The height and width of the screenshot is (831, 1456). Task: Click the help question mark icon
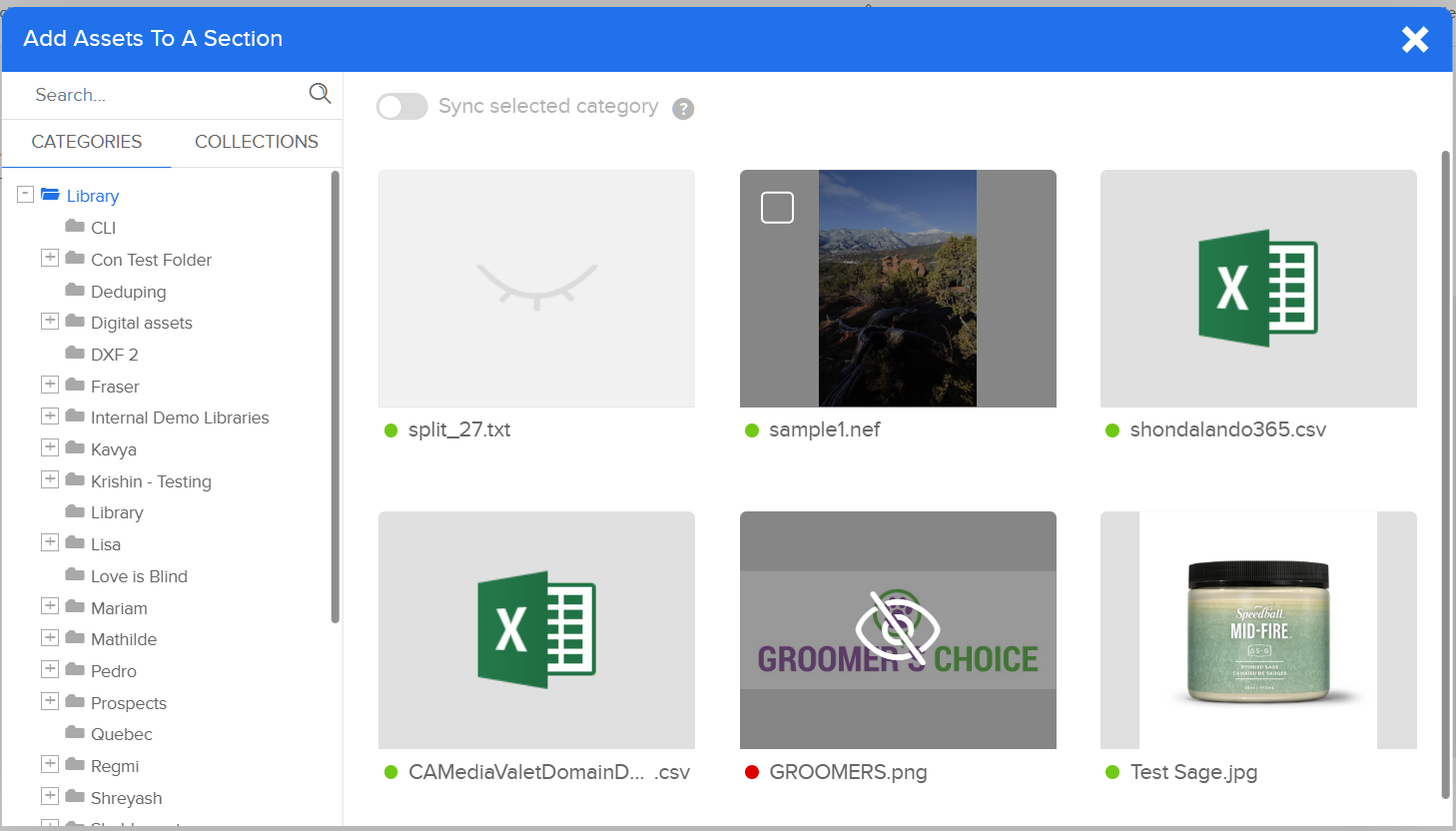[x=683, y=109]
